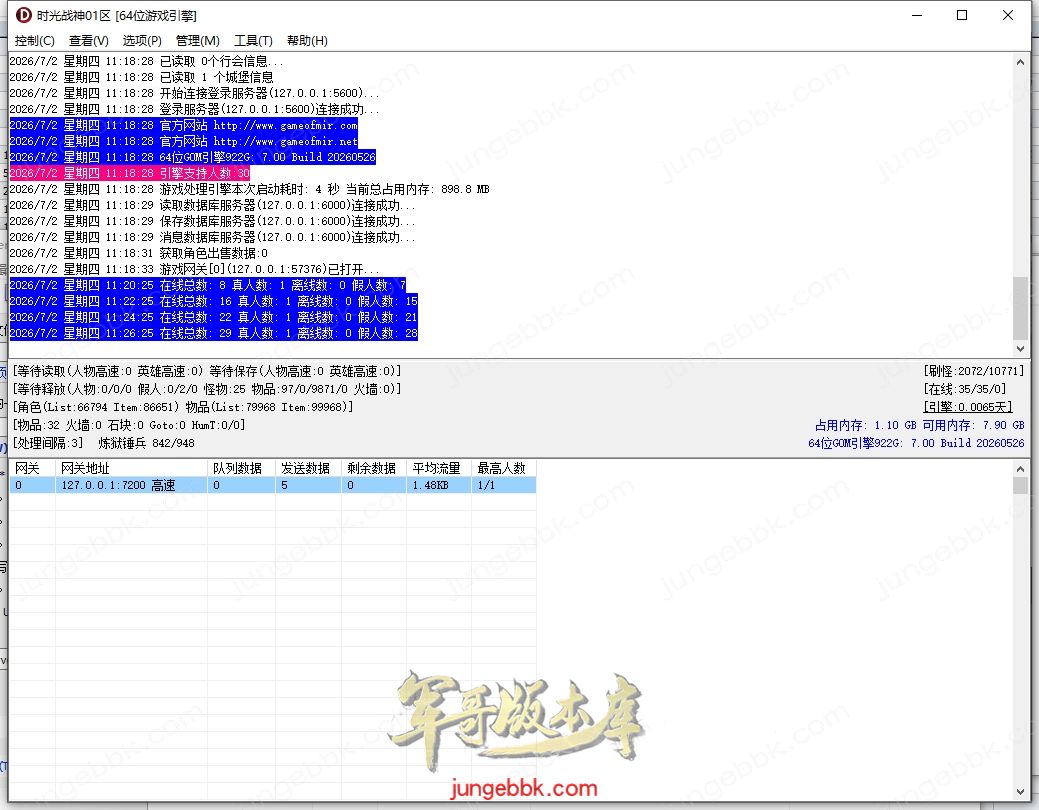Click log panel scroll up arrow
Image resolution: width=1039 pixels, height=810 pixels.
pyautogui.click(x=1020, y=62)
